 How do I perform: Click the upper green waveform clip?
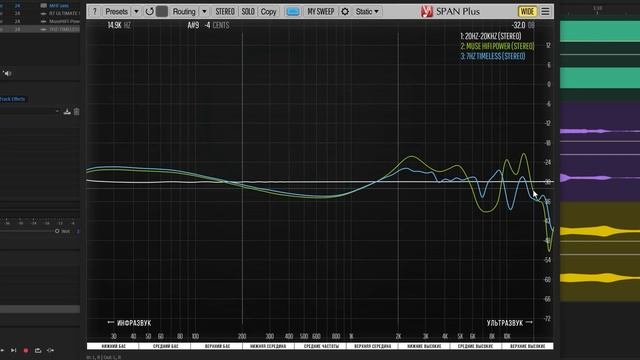coord(600,31)
